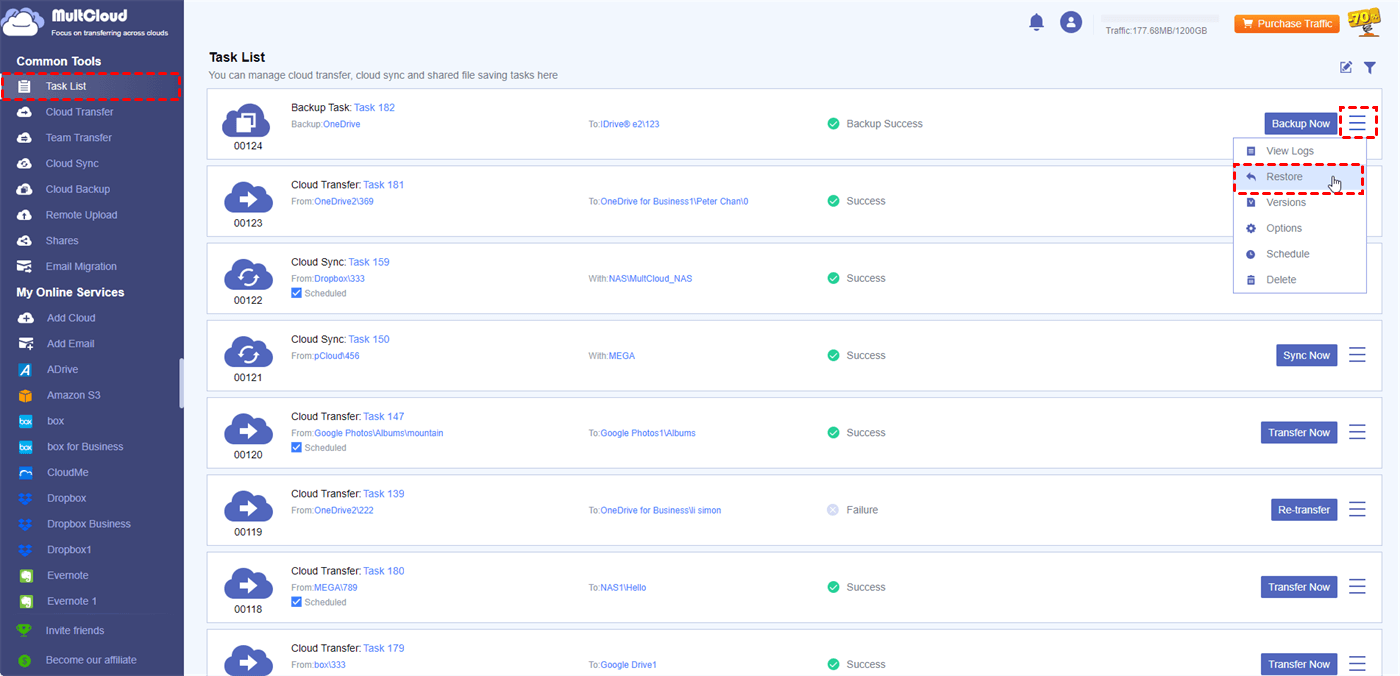Open the three-line menu for Task 147

coord(1357,432)
